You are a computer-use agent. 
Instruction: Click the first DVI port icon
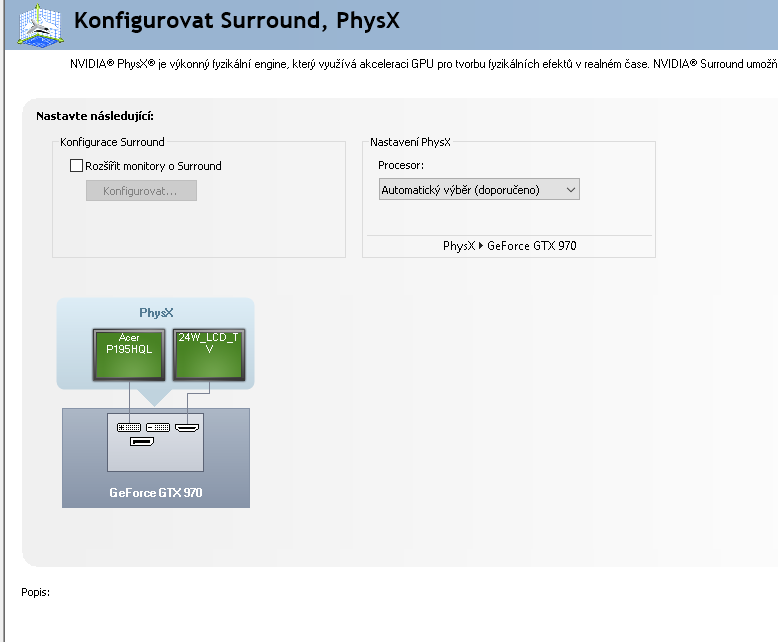129,428
